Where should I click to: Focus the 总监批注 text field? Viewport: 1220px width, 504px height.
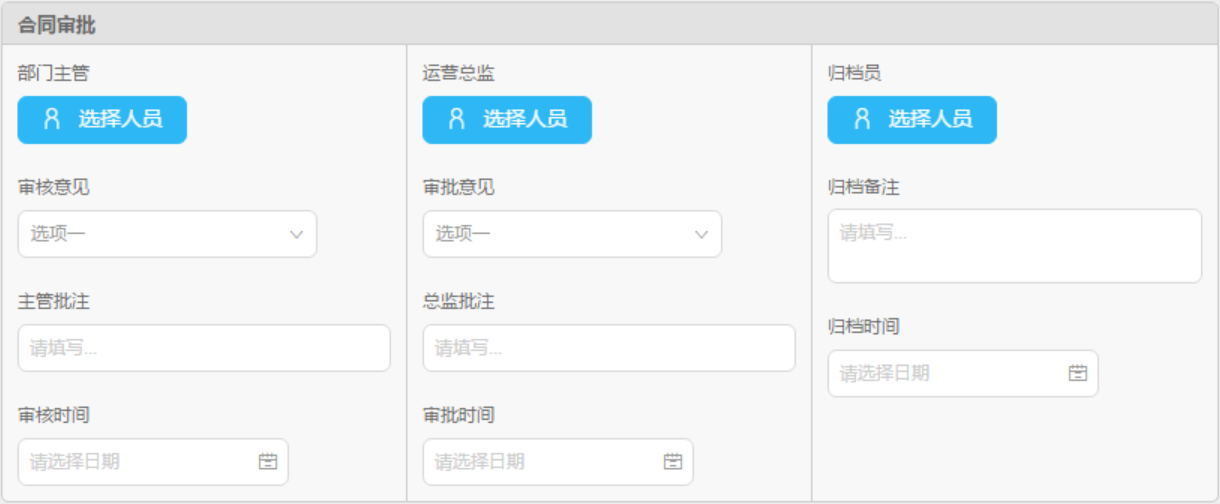point(609,348)
